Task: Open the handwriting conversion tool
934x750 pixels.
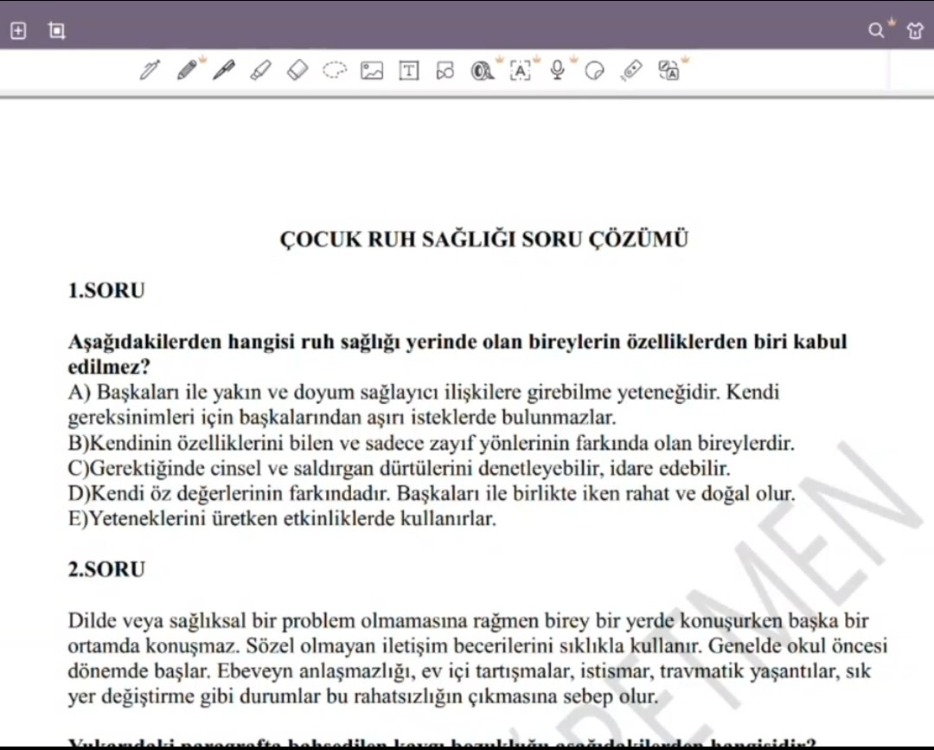Action: coord(669,70)
